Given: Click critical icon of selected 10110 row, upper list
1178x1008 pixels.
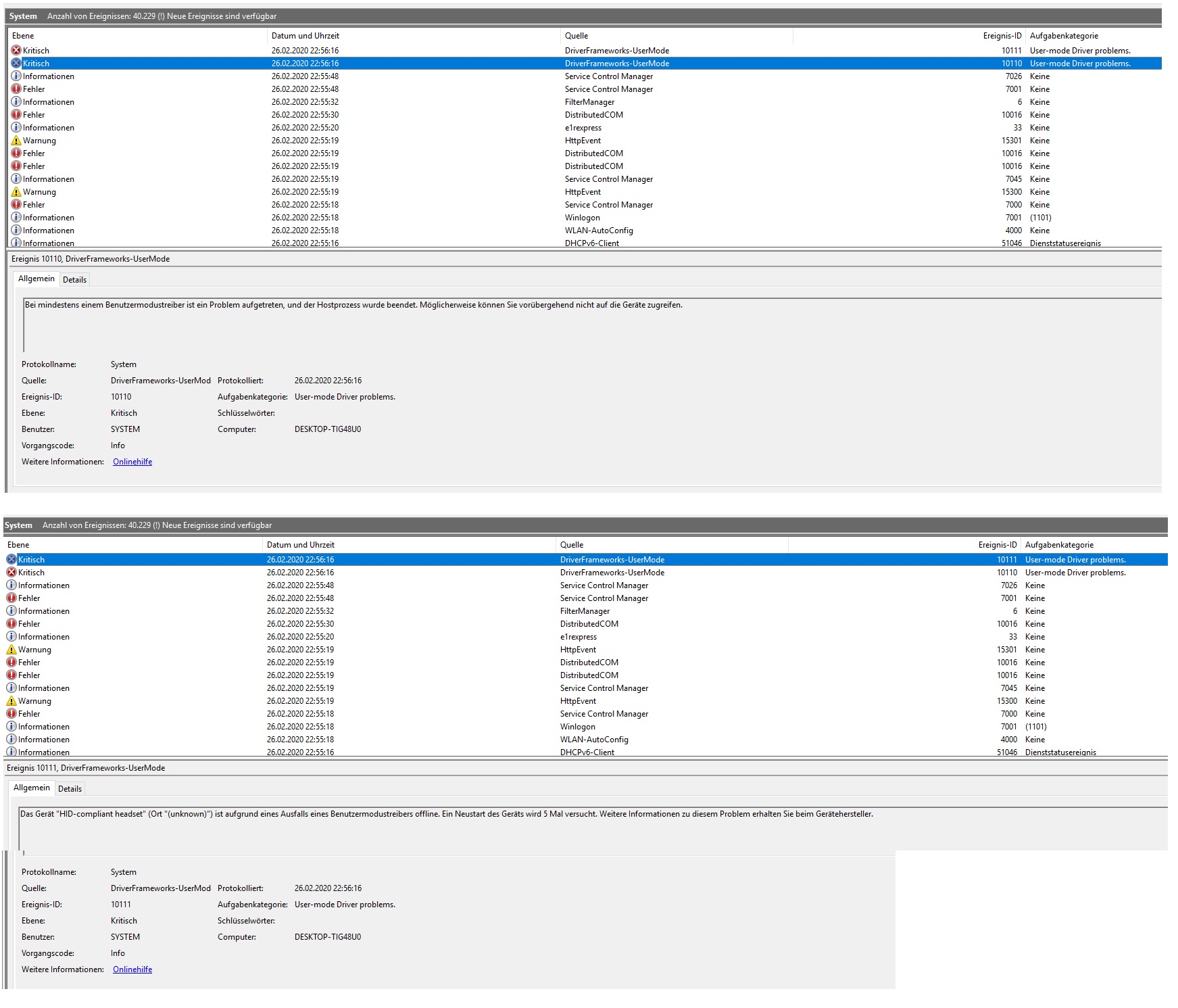Looking at the screenshot, I should click(16, 64).
